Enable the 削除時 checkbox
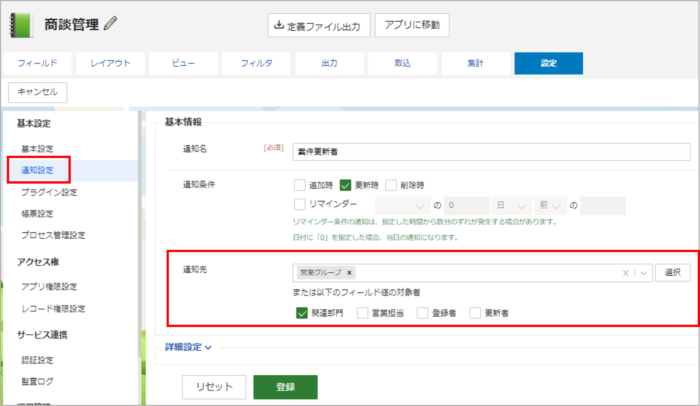Image resolution: width=700 pixels, height=406 pixels. pyautogui.click(x=391, y=185)
